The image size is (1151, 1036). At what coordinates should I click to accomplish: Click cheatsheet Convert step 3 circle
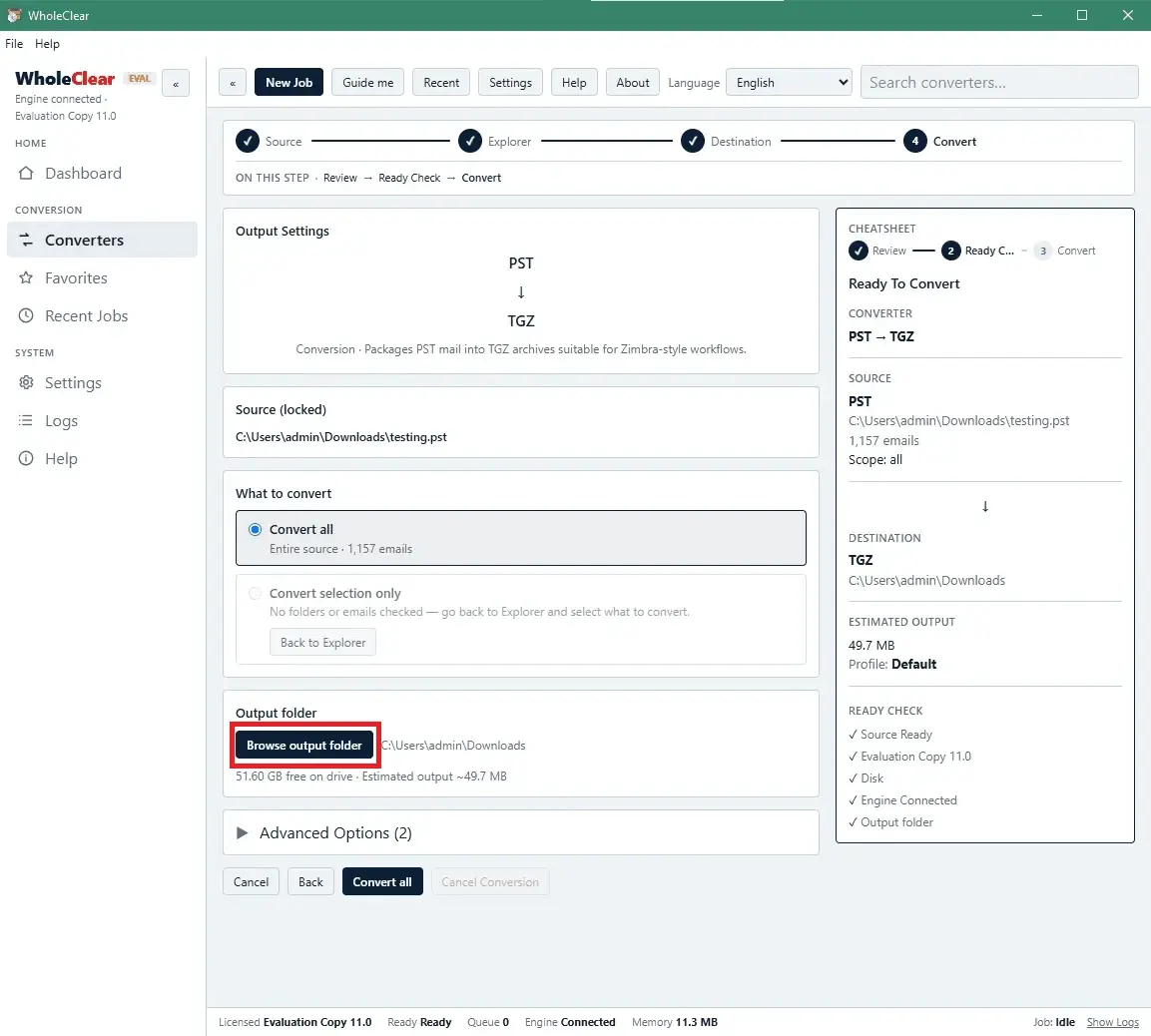pyautogui.click(x=1043, y=251)
